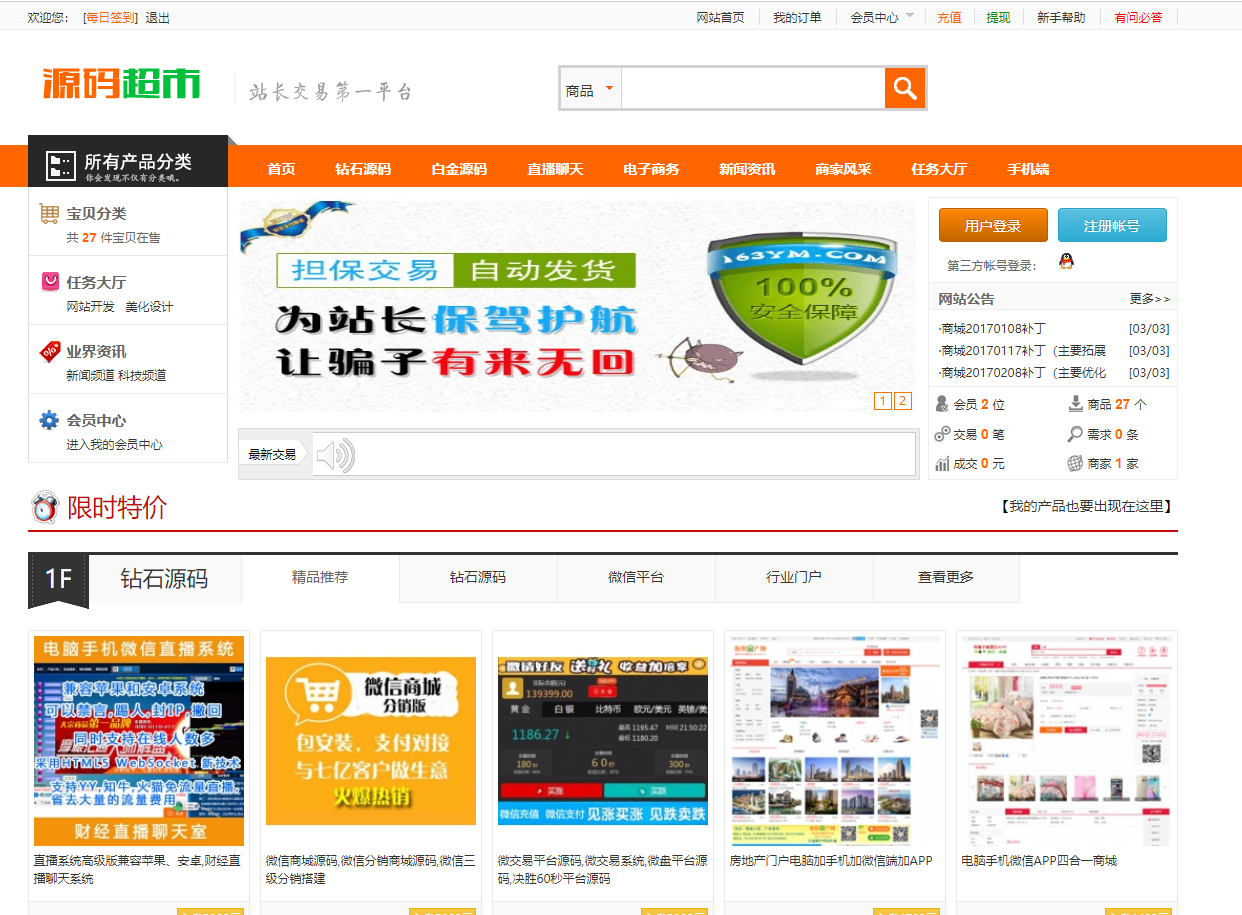This screenshot has height=915, width=1242.
Task: Open 商家风采 in the navigation bar
Action: tap(843, 169)
